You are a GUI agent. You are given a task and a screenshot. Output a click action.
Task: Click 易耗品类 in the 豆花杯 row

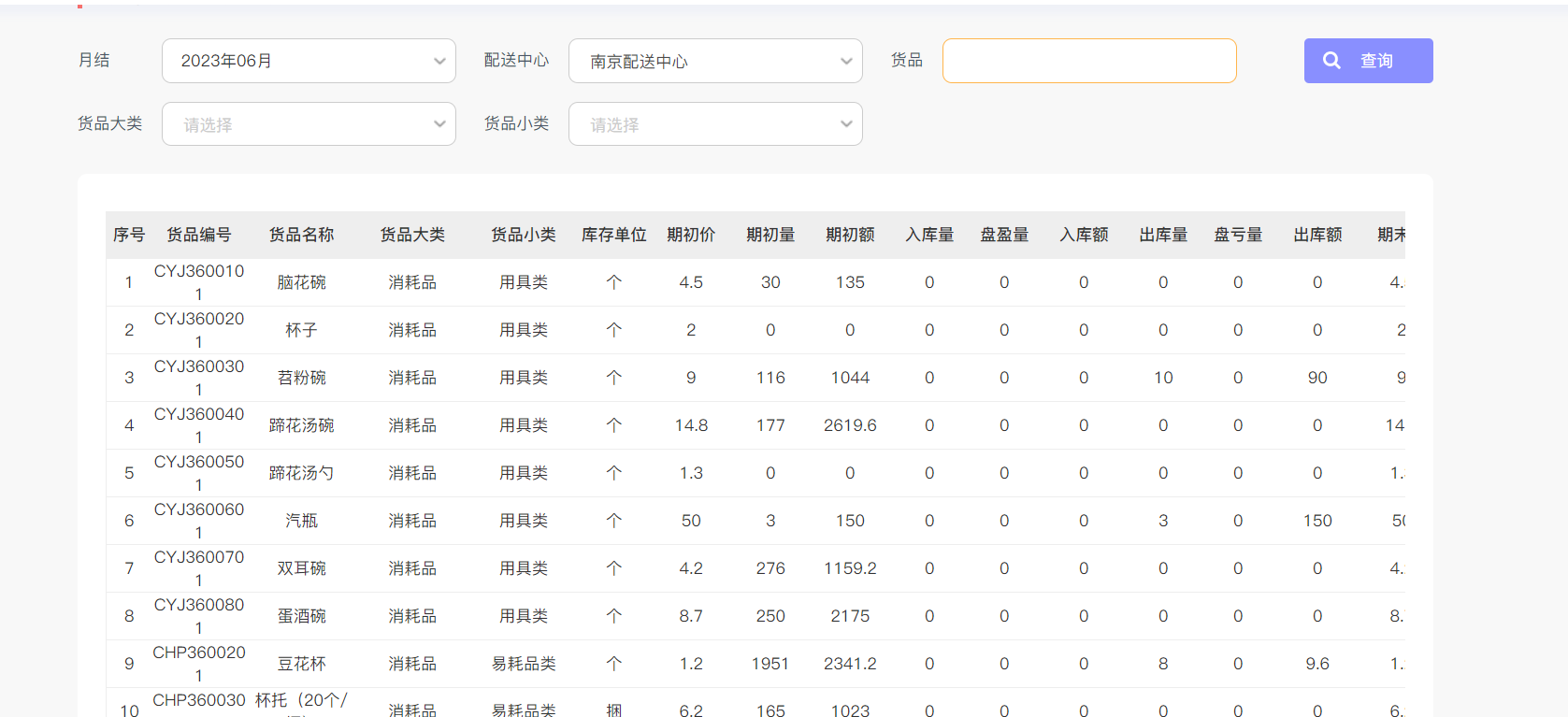[x=524, y=664]
